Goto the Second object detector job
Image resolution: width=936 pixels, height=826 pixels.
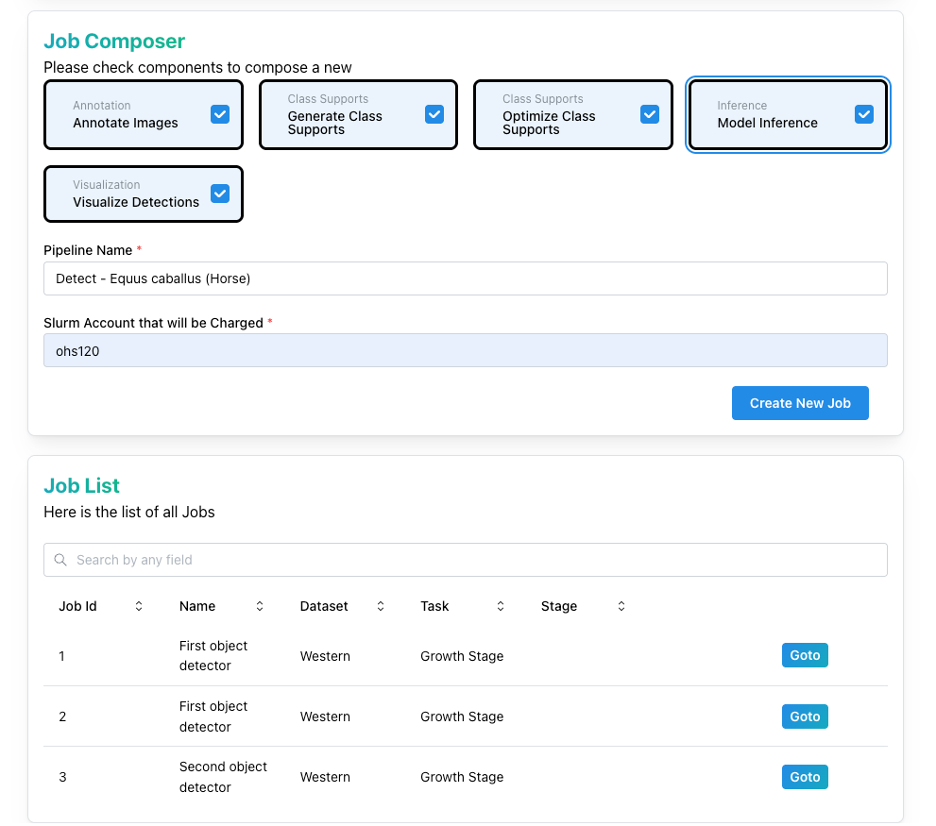point(805,777)
